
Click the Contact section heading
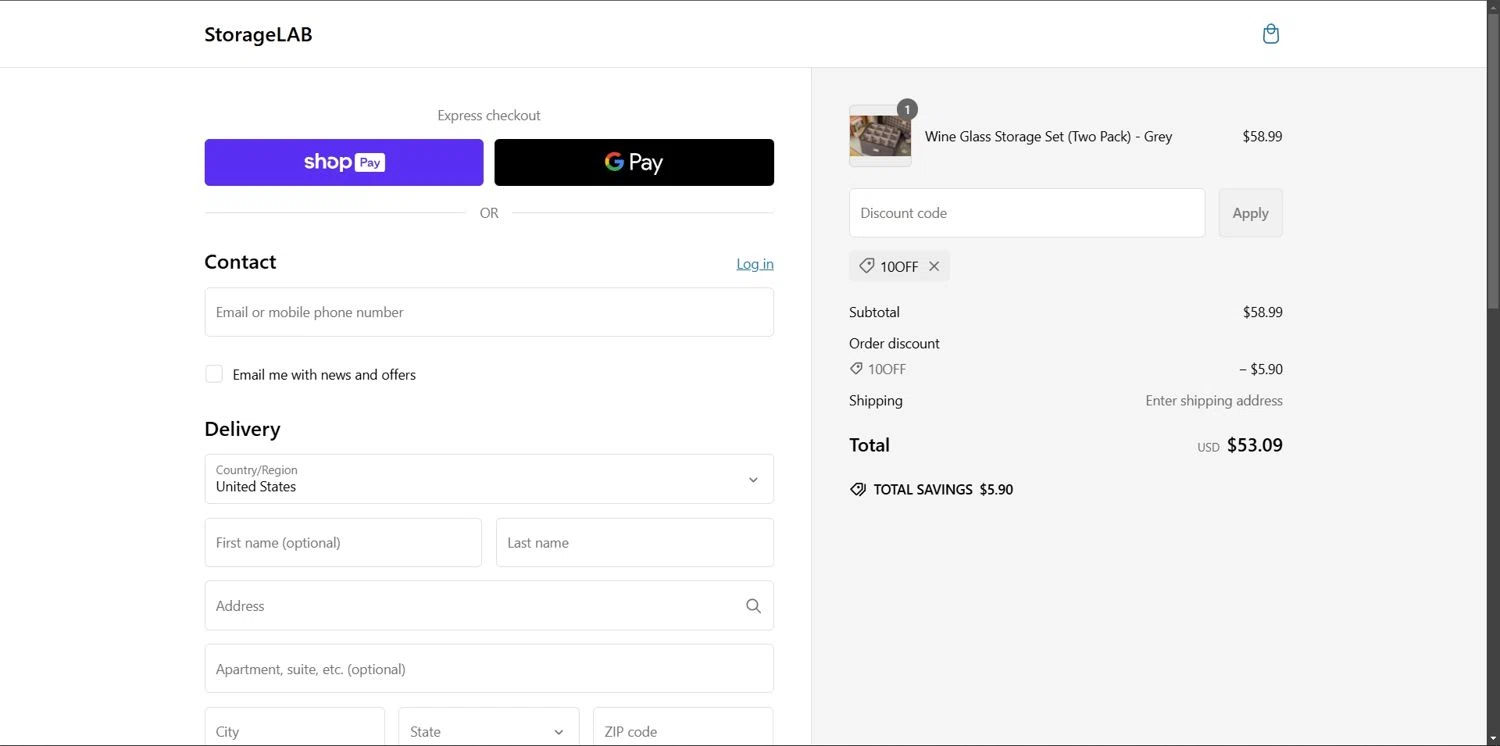[x=240, y=262]
